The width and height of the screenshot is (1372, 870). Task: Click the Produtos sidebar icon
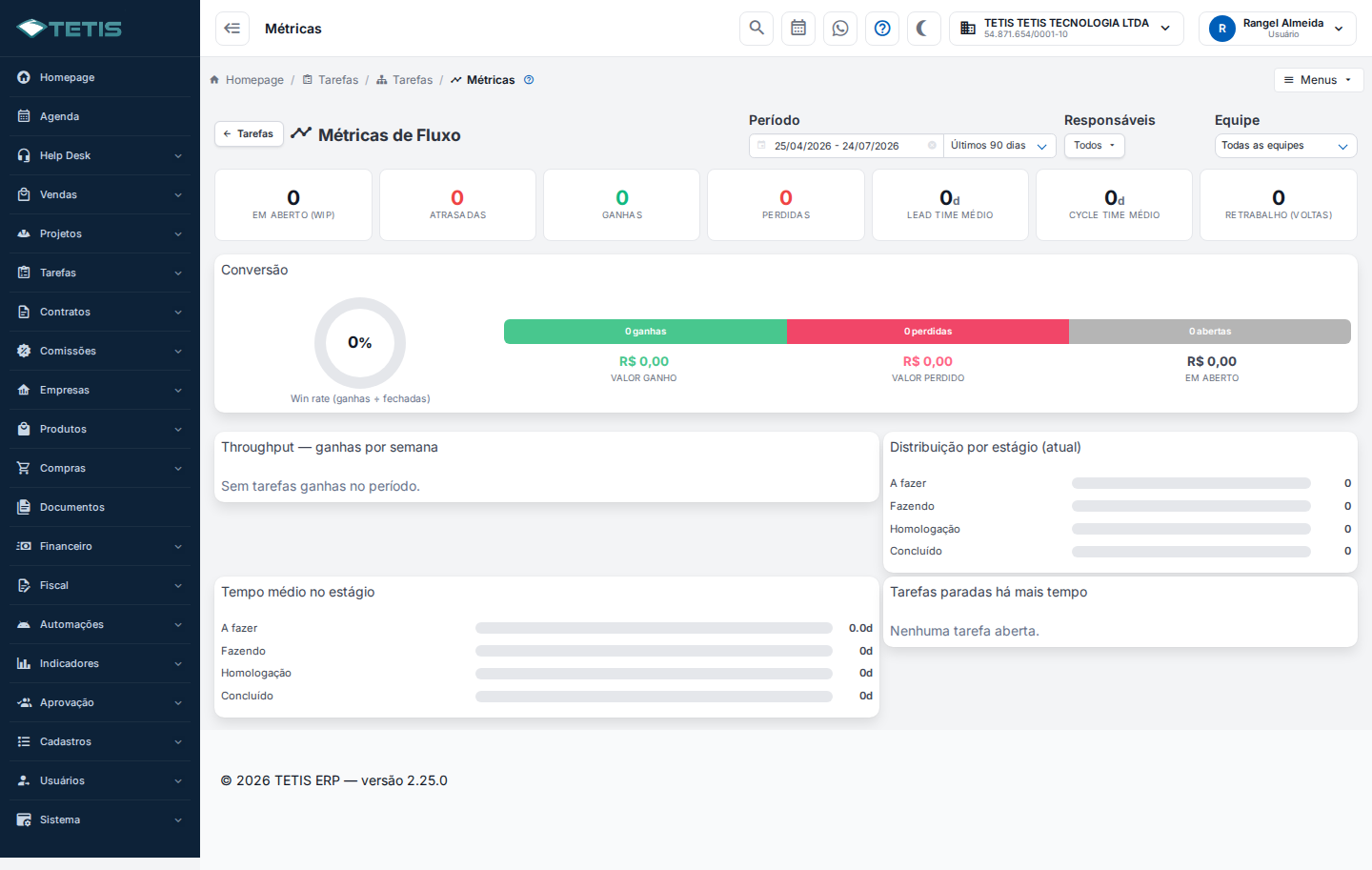pyautogui.click(x=24, y=429)
